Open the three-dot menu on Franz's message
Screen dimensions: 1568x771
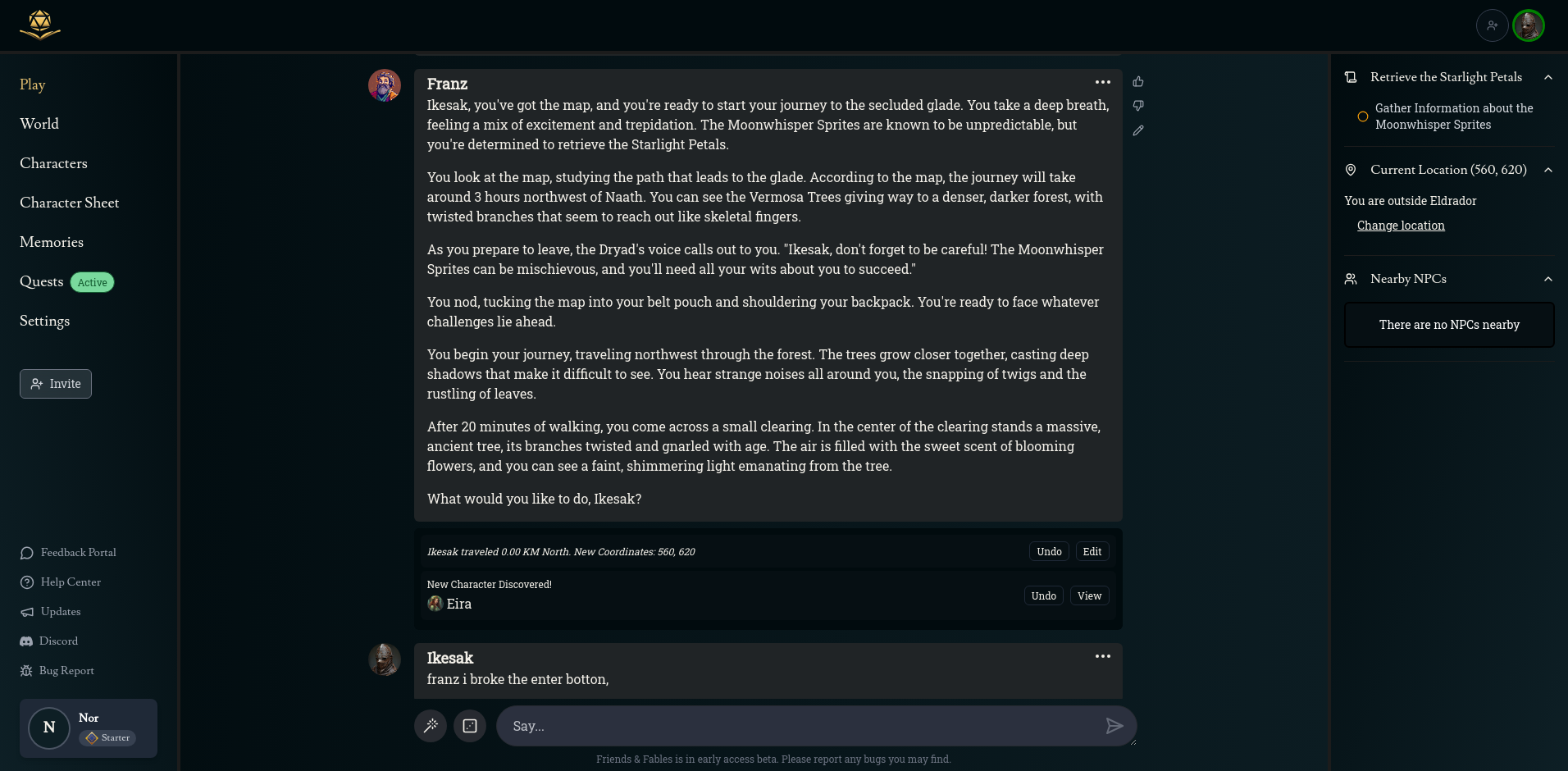click(x=1102, y=82)
